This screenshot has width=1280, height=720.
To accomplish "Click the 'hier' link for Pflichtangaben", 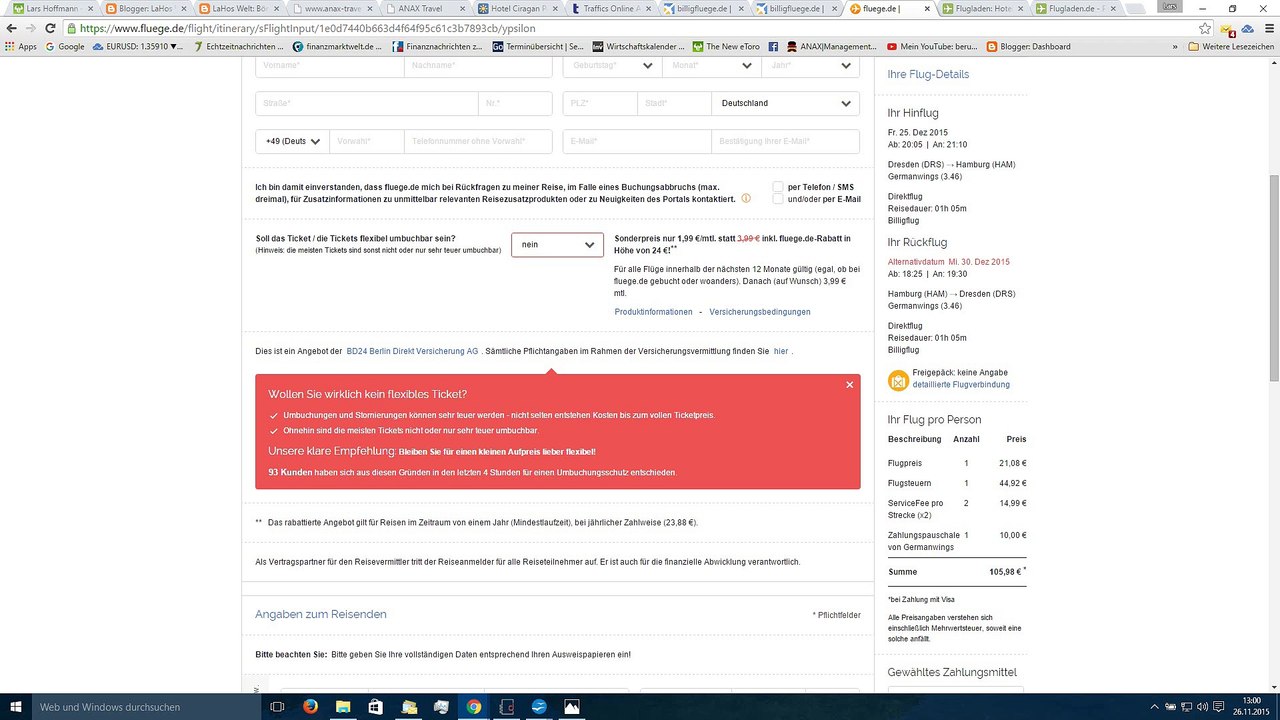I will (x=781, y=352).
